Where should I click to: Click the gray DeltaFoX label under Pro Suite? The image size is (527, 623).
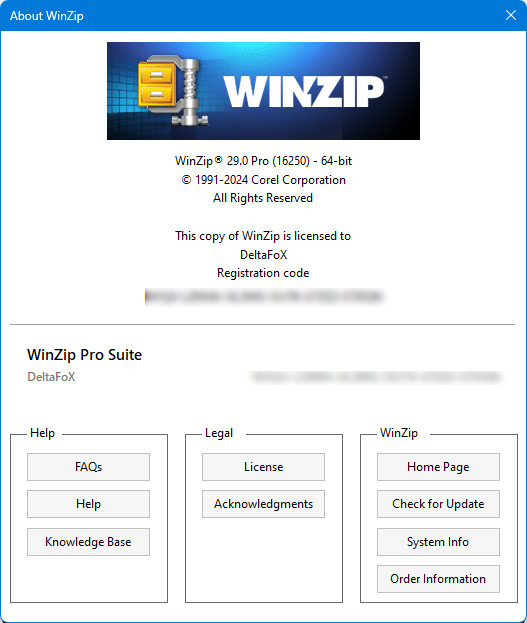click(51, 377)
